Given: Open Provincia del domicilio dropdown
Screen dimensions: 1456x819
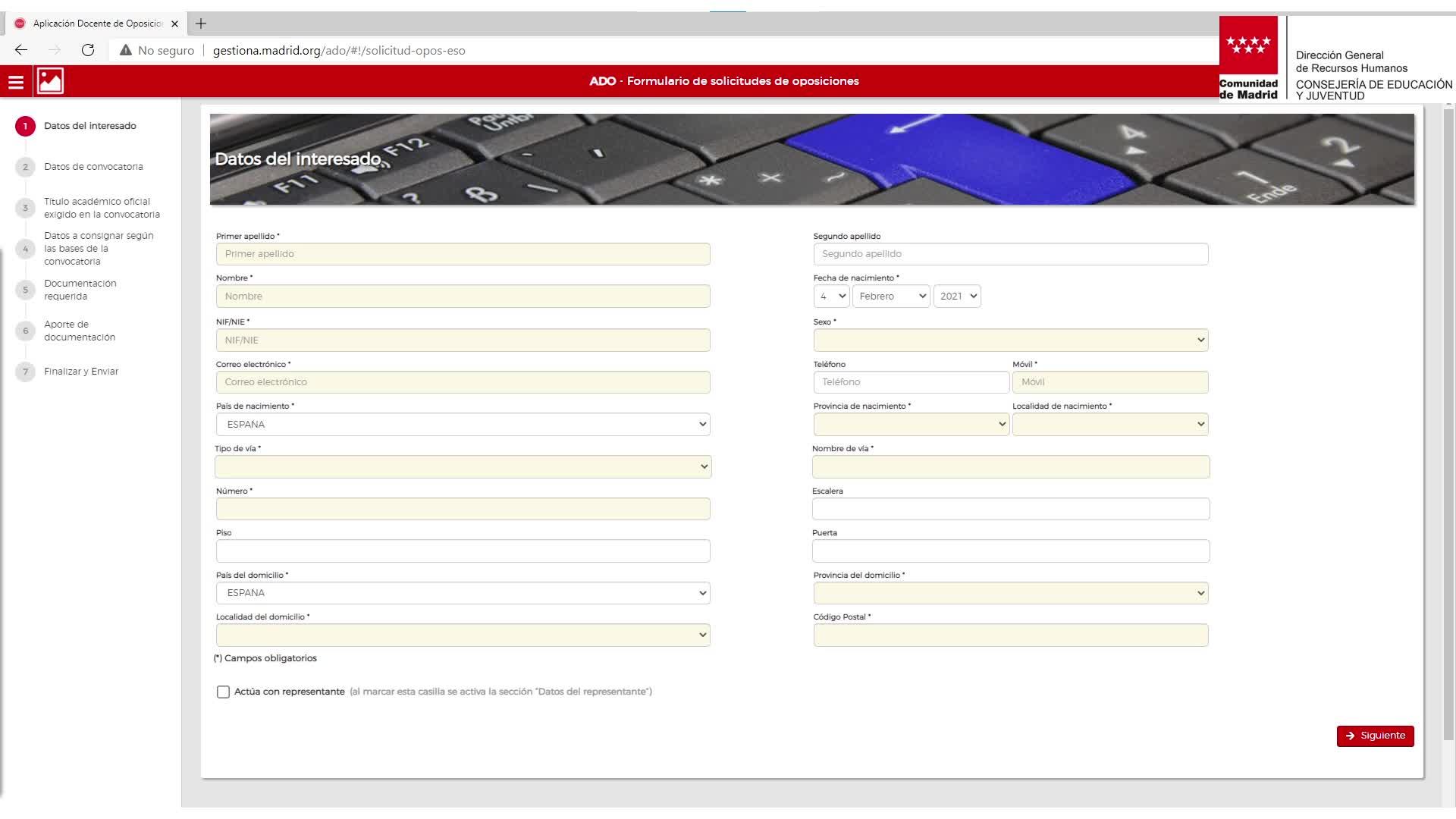Looking at the screenshot, I should click(1010, 593).
